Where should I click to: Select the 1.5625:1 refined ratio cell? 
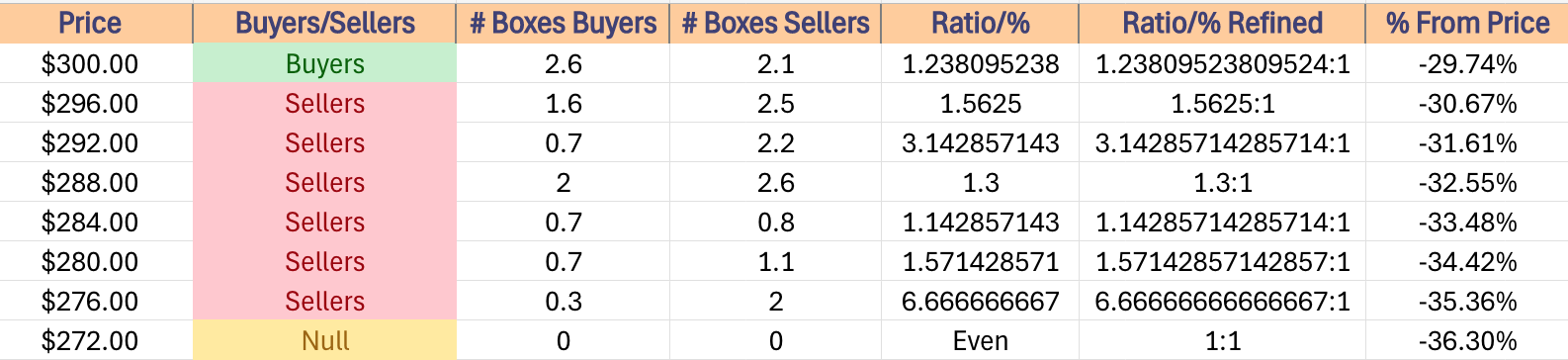(x=1222, y=104)
